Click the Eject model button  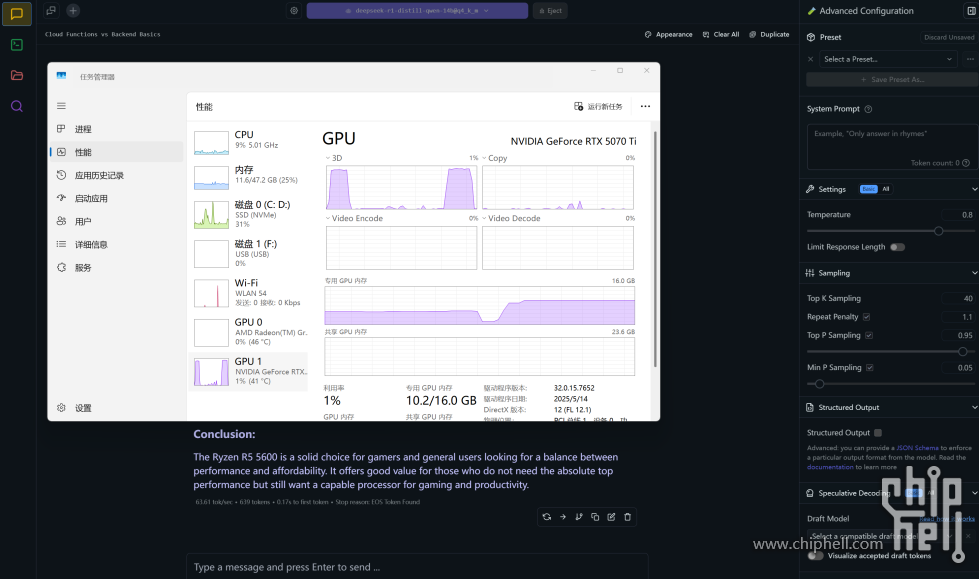550,11
